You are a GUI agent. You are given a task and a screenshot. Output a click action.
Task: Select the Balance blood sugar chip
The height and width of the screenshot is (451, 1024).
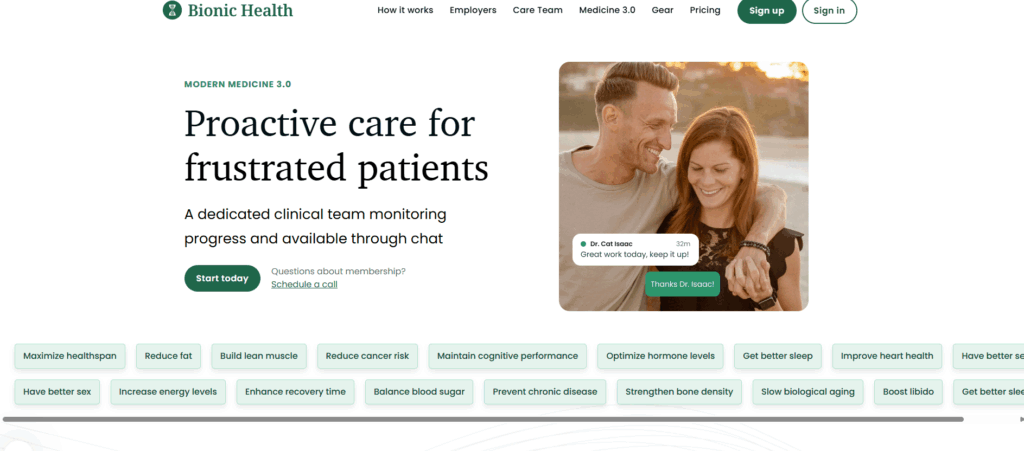(419, 392)
